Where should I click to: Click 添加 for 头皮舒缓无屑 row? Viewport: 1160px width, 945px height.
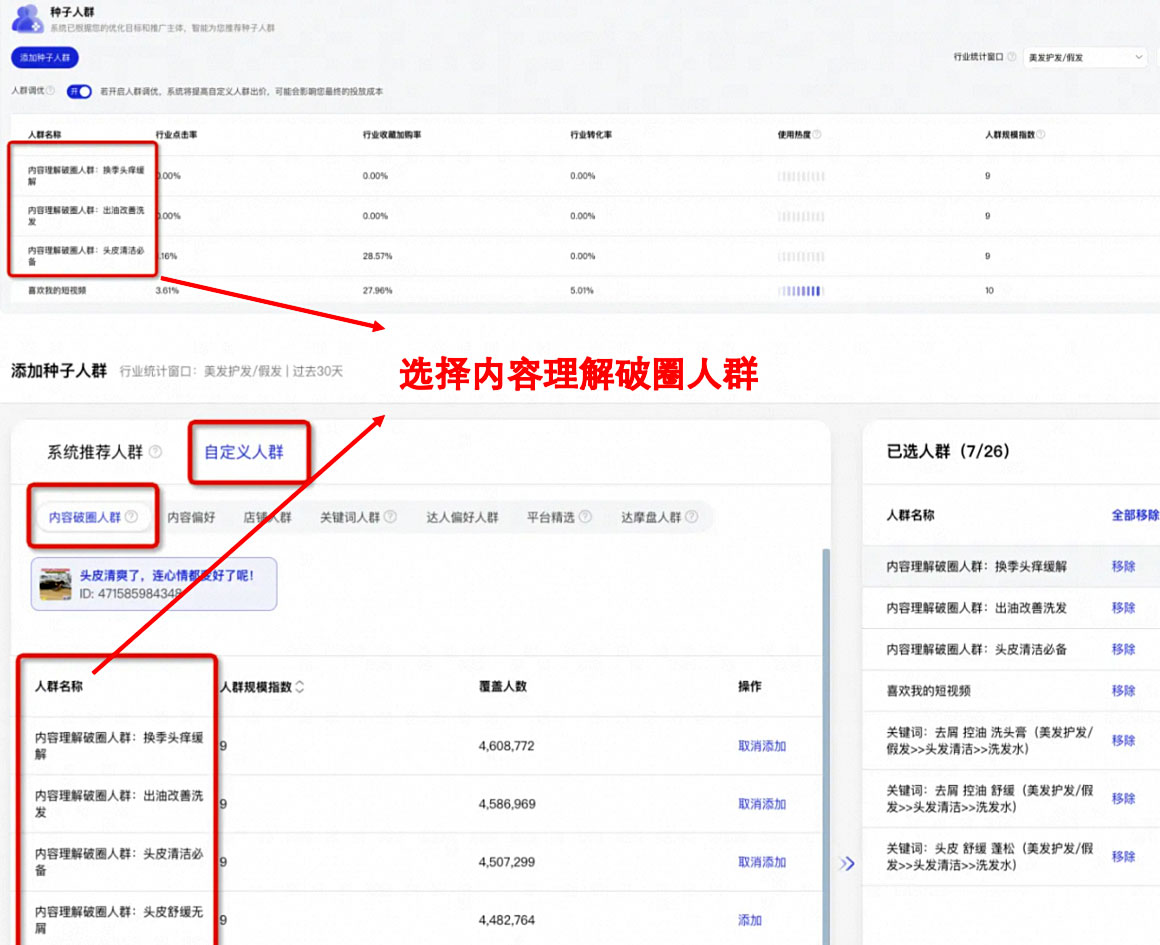tap(750, 920)
